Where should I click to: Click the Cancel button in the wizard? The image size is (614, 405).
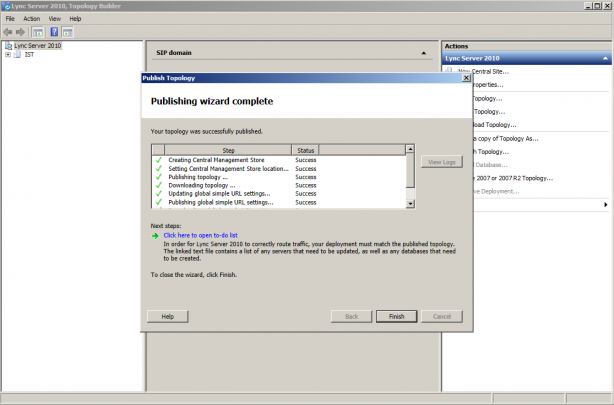pos(442,316)
